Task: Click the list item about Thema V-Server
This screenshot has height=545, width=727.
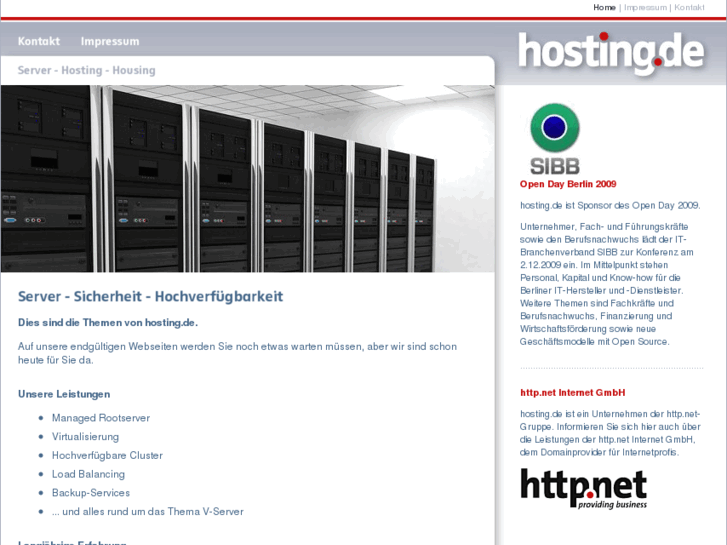Action: click(x=147, y=512)
